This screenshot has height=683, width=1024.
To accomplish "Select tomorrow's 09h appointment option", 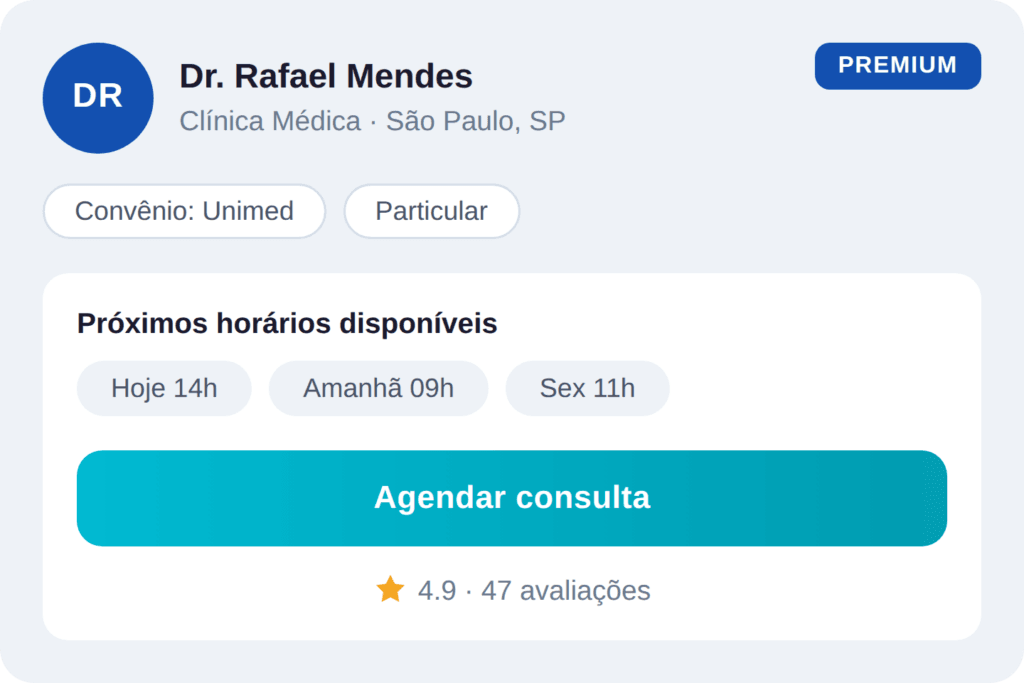I will (378, 388).
